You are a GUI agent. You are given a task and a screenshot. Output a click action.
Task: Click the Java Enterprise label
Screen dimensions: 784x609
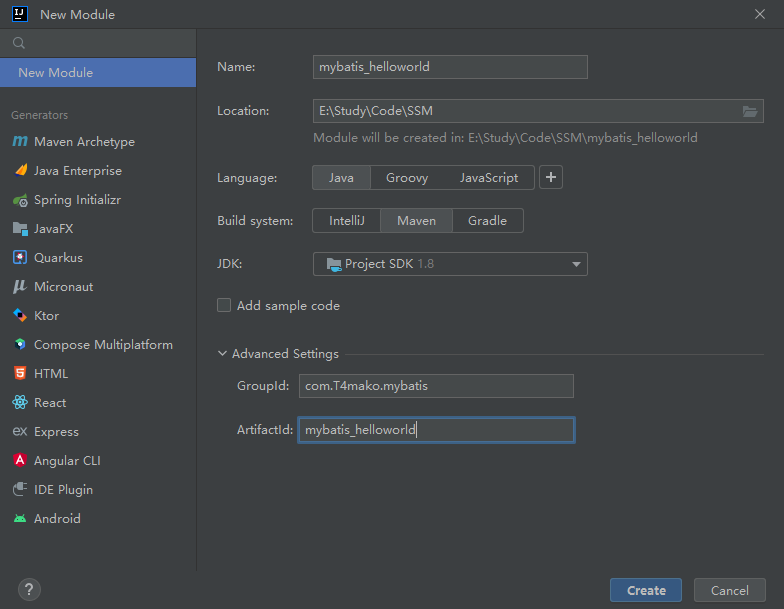tap(78, 171)
